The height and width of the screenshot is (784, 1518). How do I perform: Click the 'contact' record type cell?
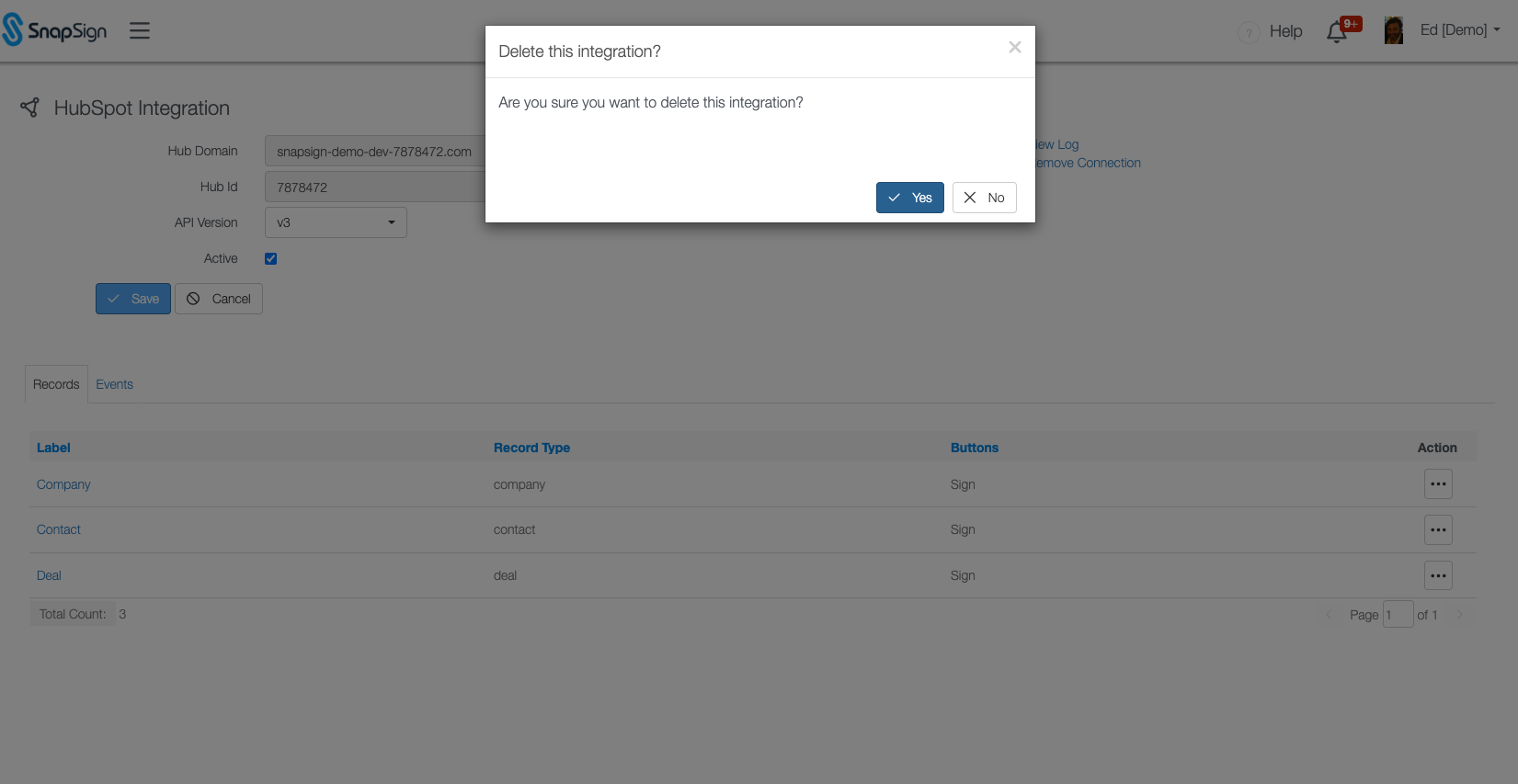(514, 529)
